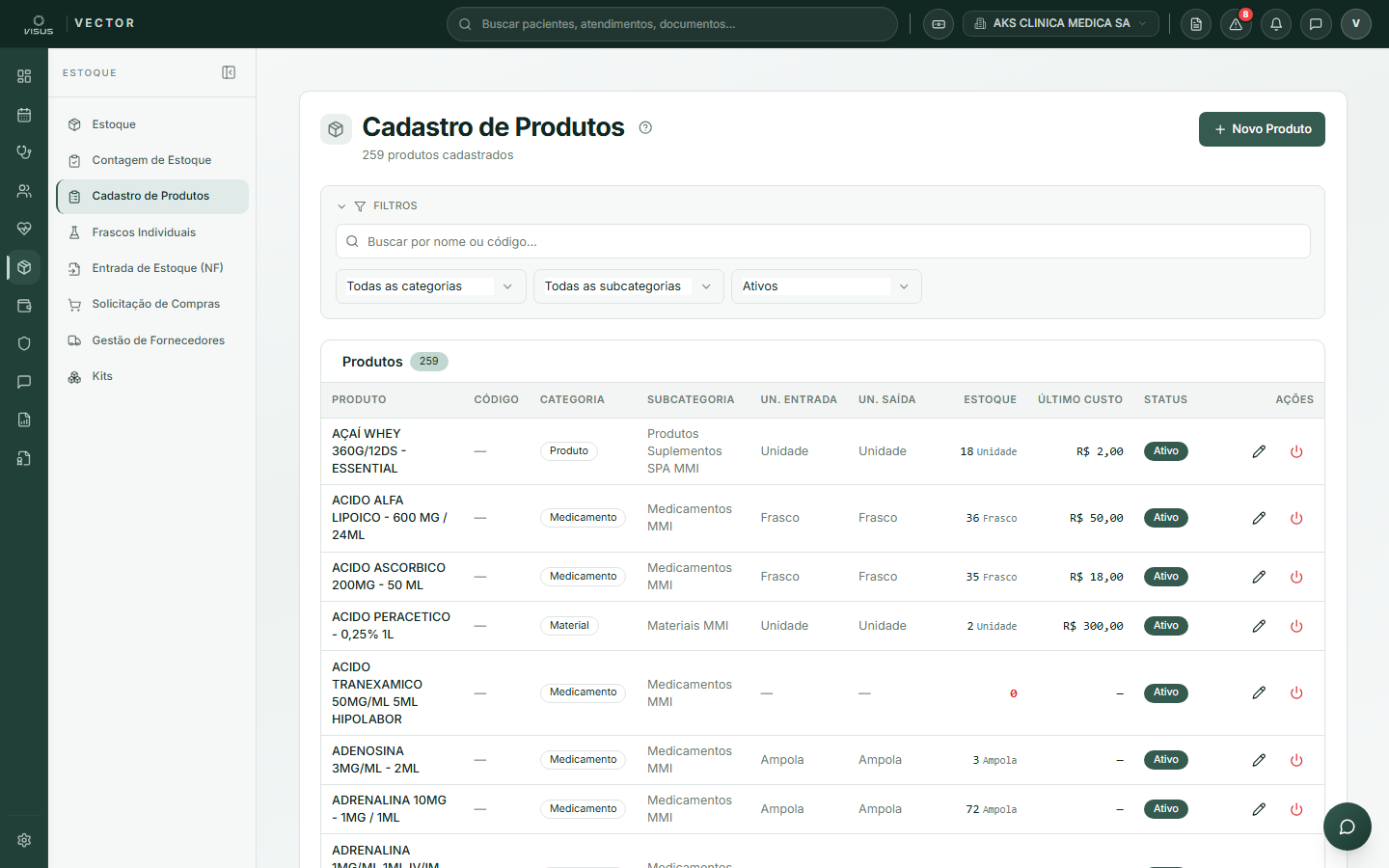Click the cash register icon in top bar
The height and width of the screenshot is (868, 1389).
(939, 24)
